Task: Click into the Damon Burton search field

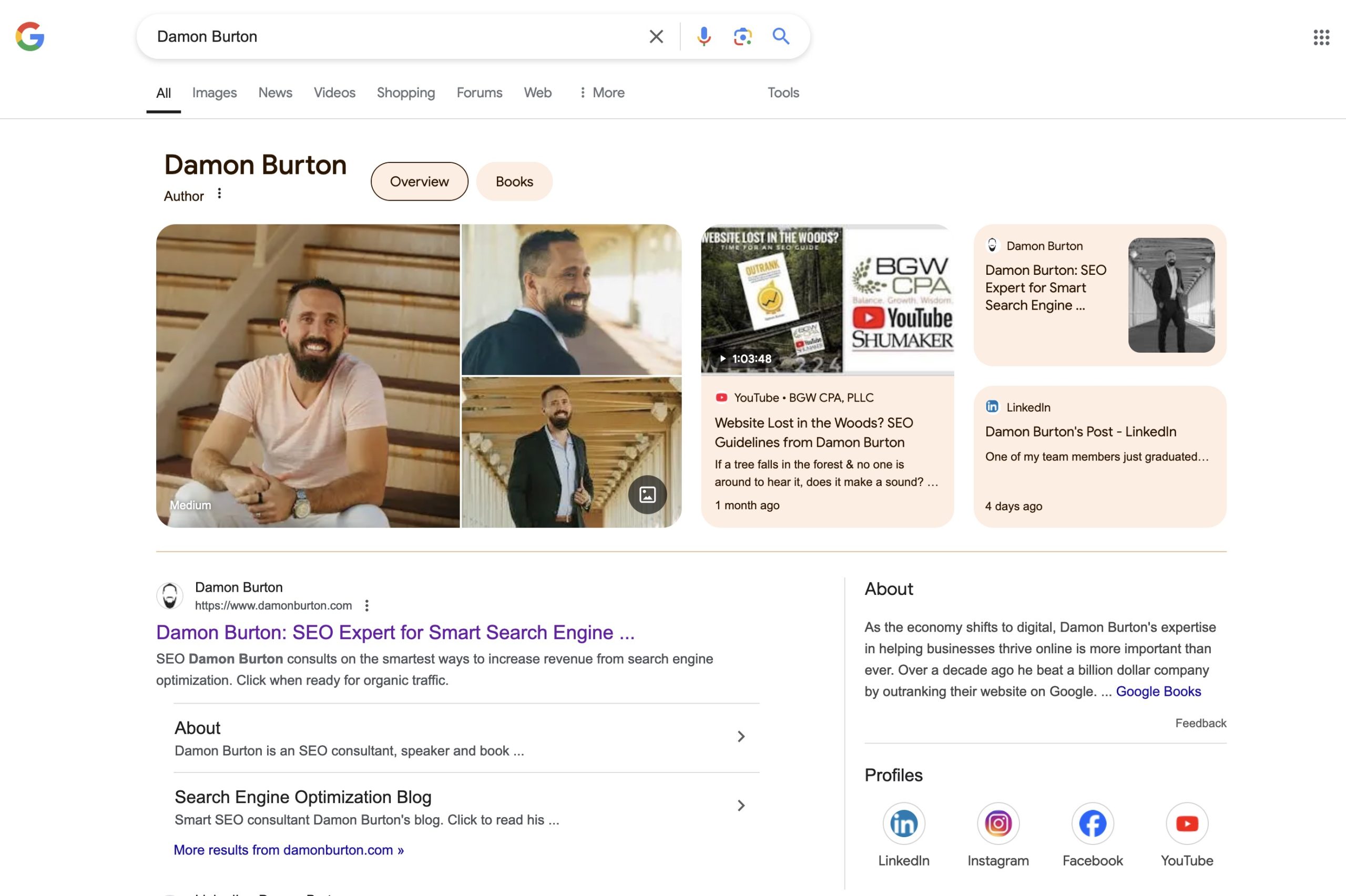Action: (x=394, y=37)
